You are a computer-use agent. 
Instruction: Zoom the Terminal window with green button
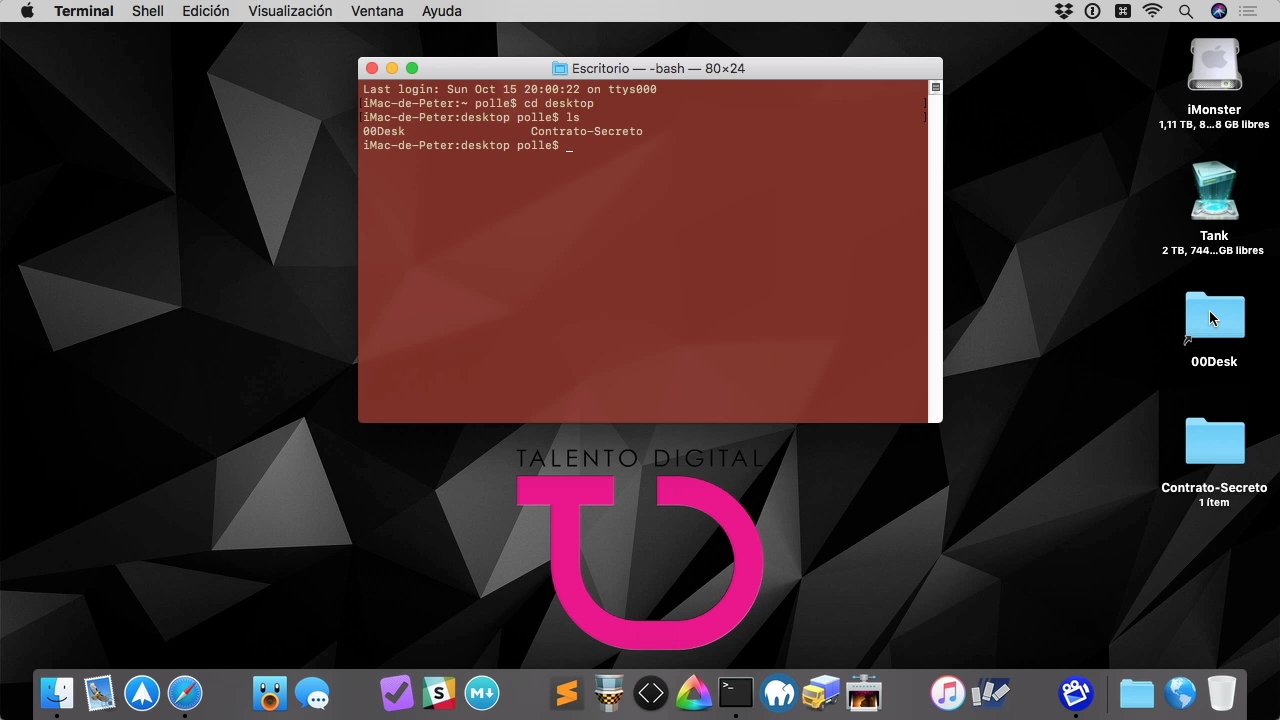coord(412,68)
